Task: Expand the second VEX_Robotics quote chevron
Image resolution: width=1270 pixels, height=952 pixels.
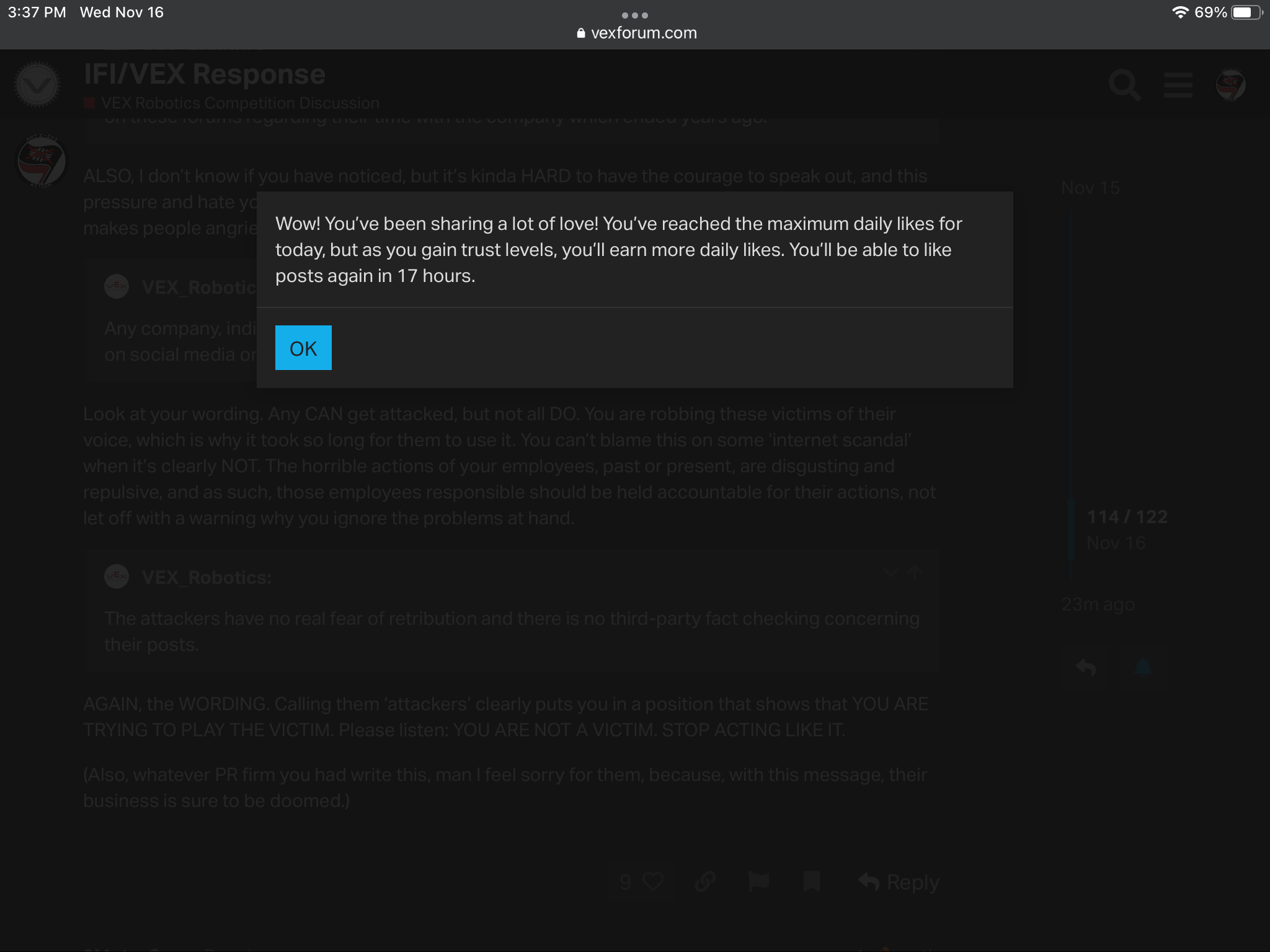Action: (x=891, y=573)
